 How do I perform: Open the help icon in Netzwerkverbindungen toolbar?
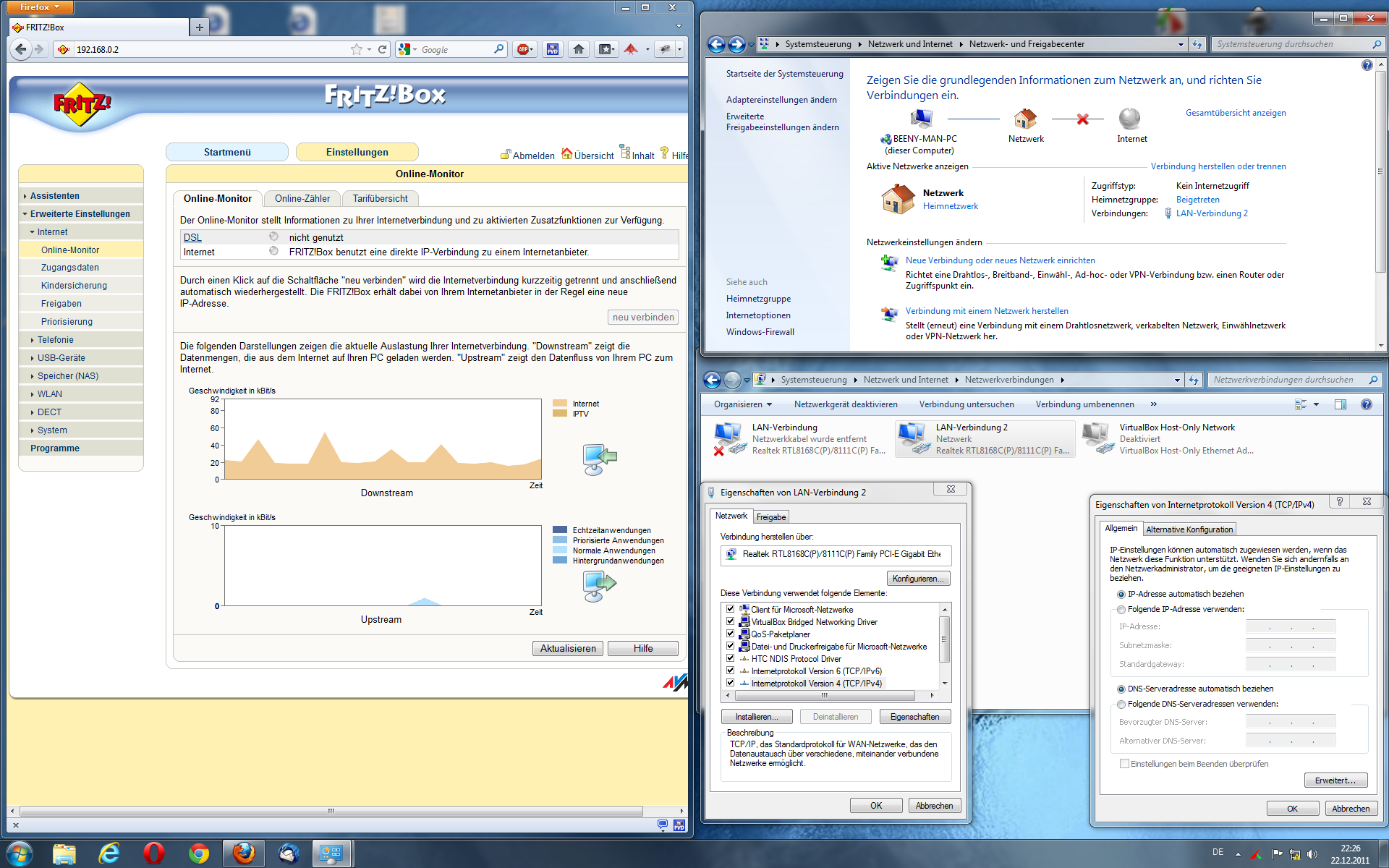(1366, 404)
